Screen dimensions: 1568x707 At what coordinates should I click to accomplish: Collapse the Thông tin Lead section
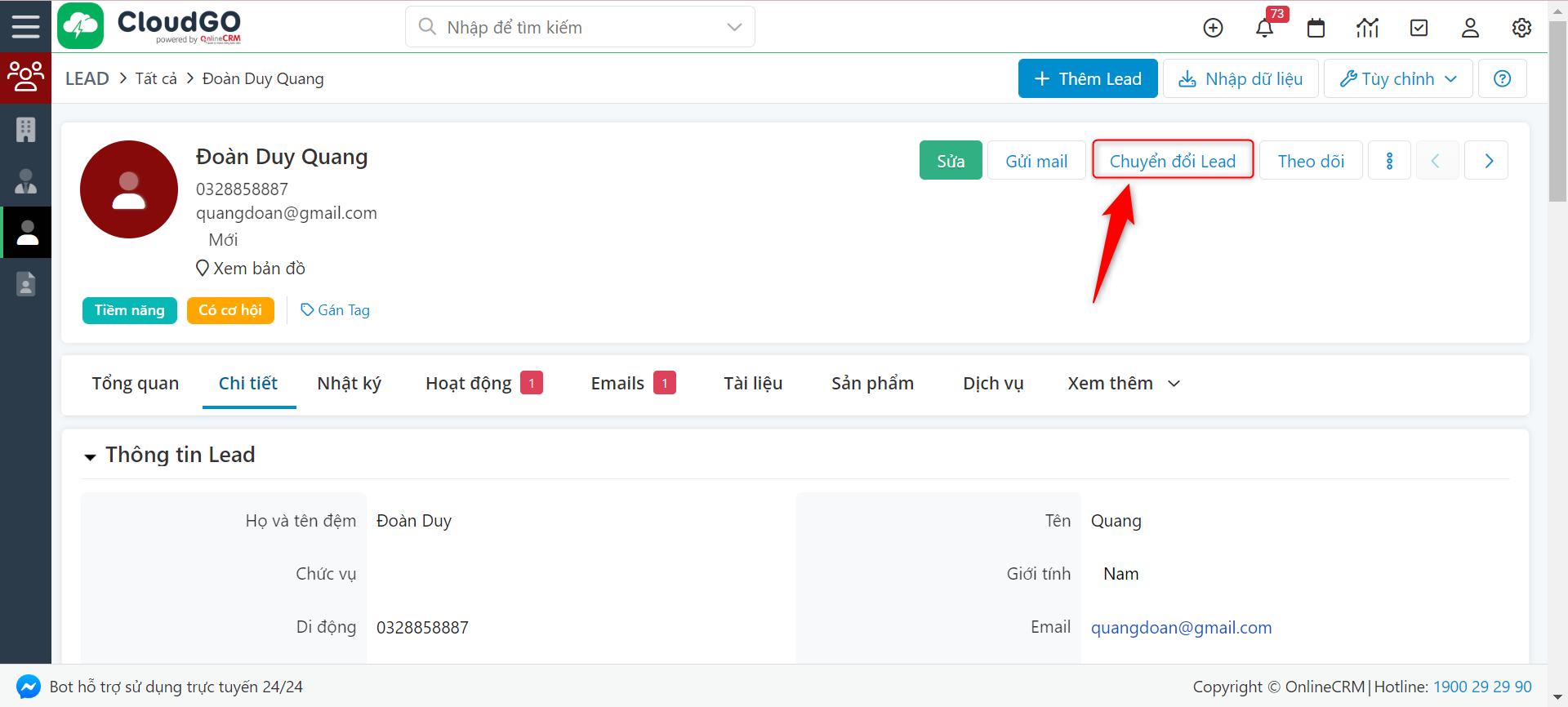click(x=90, y=456)
